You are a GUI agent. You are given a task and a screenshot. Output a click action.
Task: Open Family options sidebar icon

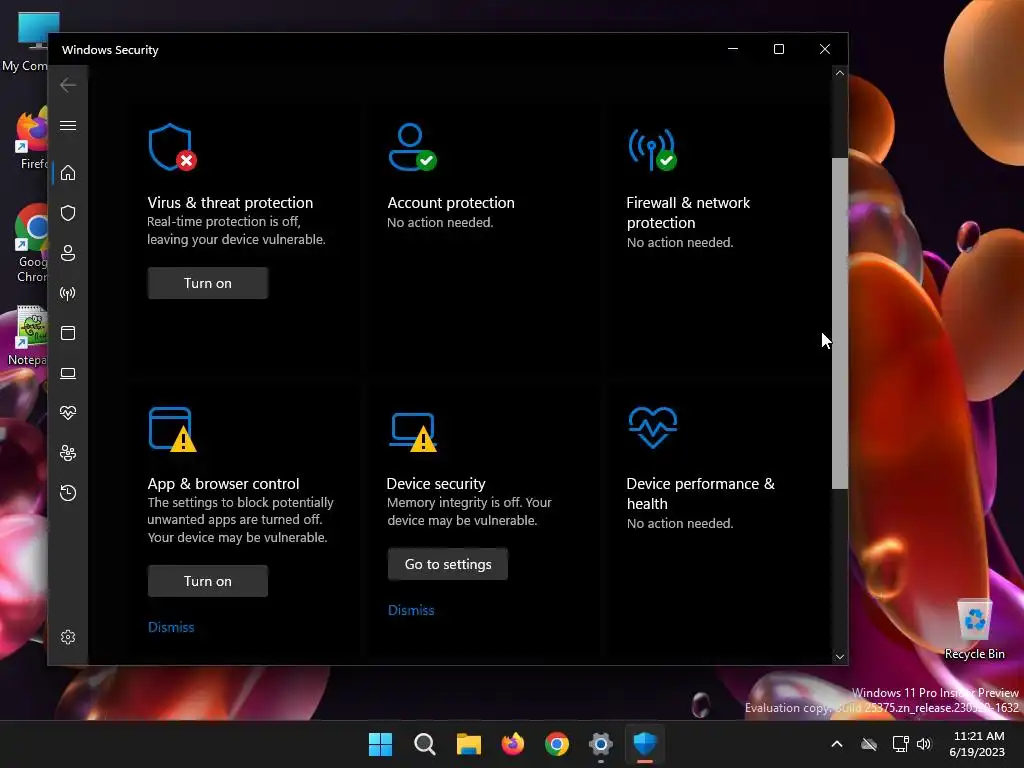[68, 453]
